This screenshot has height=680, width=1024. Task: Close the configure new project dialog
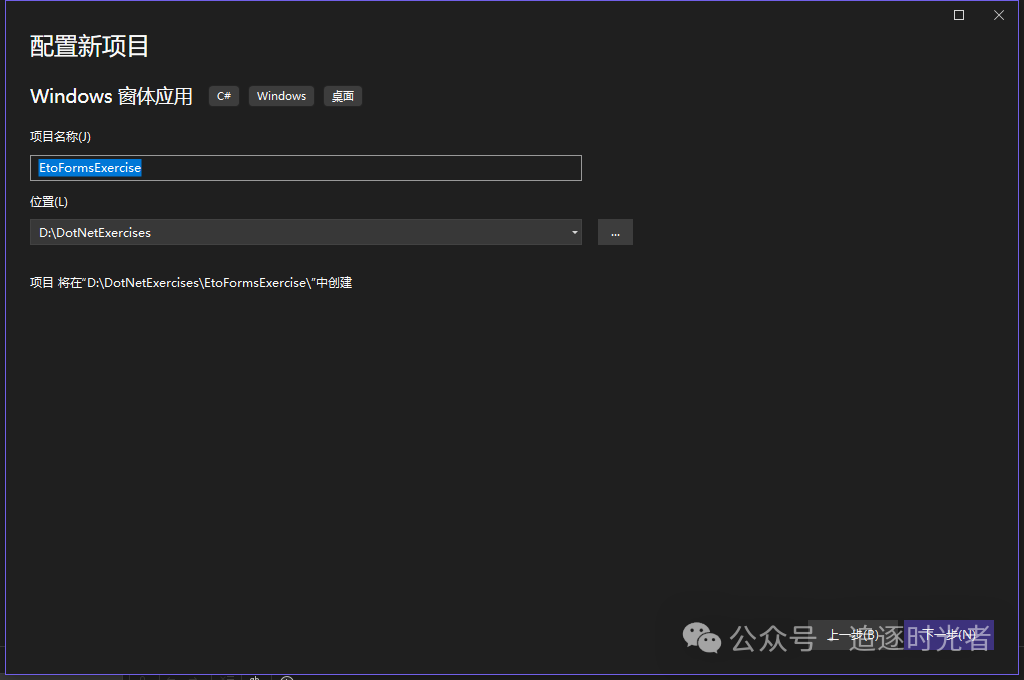point(998,15)
